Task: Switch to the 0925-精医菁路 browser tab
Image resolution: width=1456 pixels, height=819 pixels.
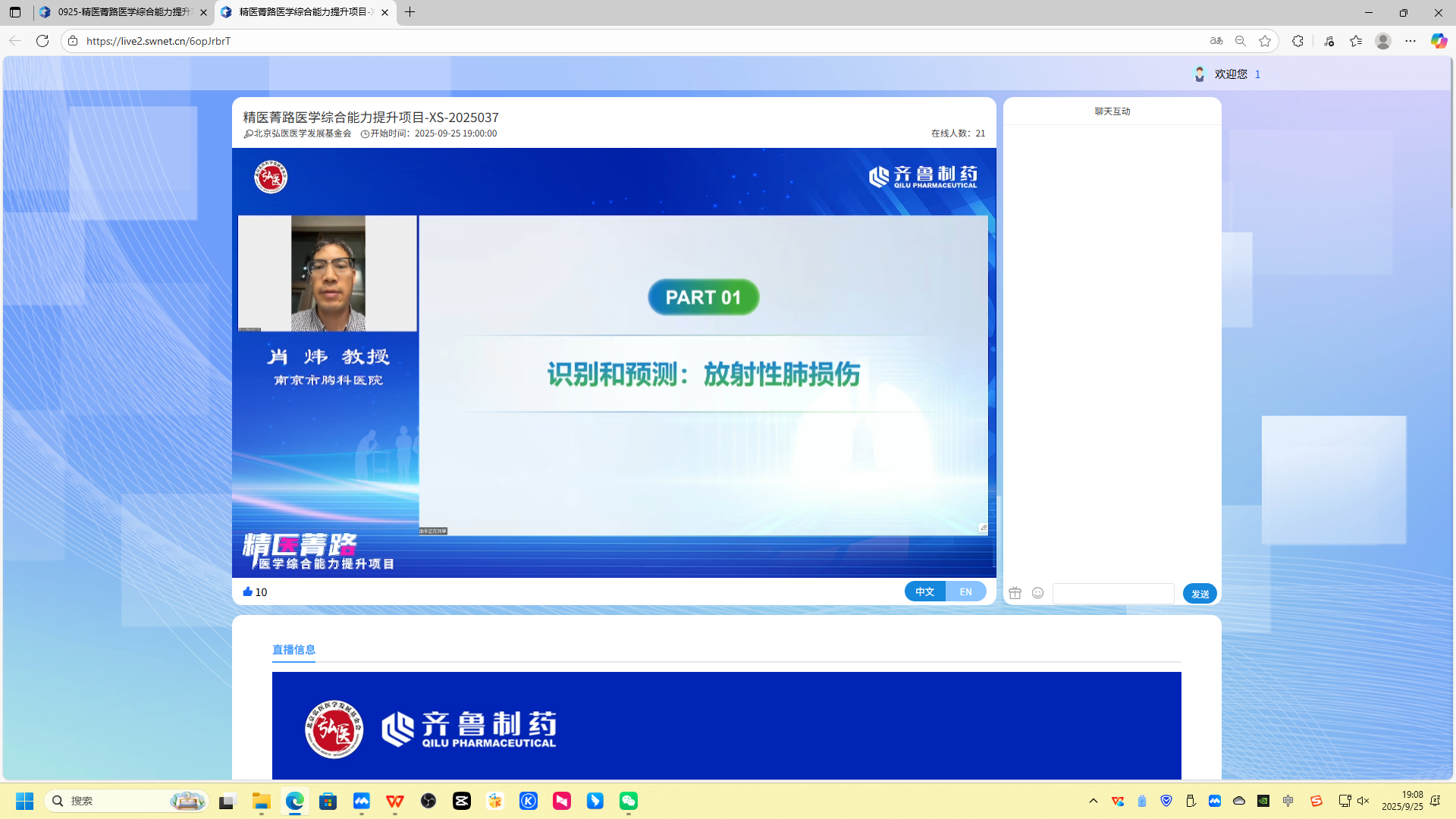Action: [x=121, y=12]
